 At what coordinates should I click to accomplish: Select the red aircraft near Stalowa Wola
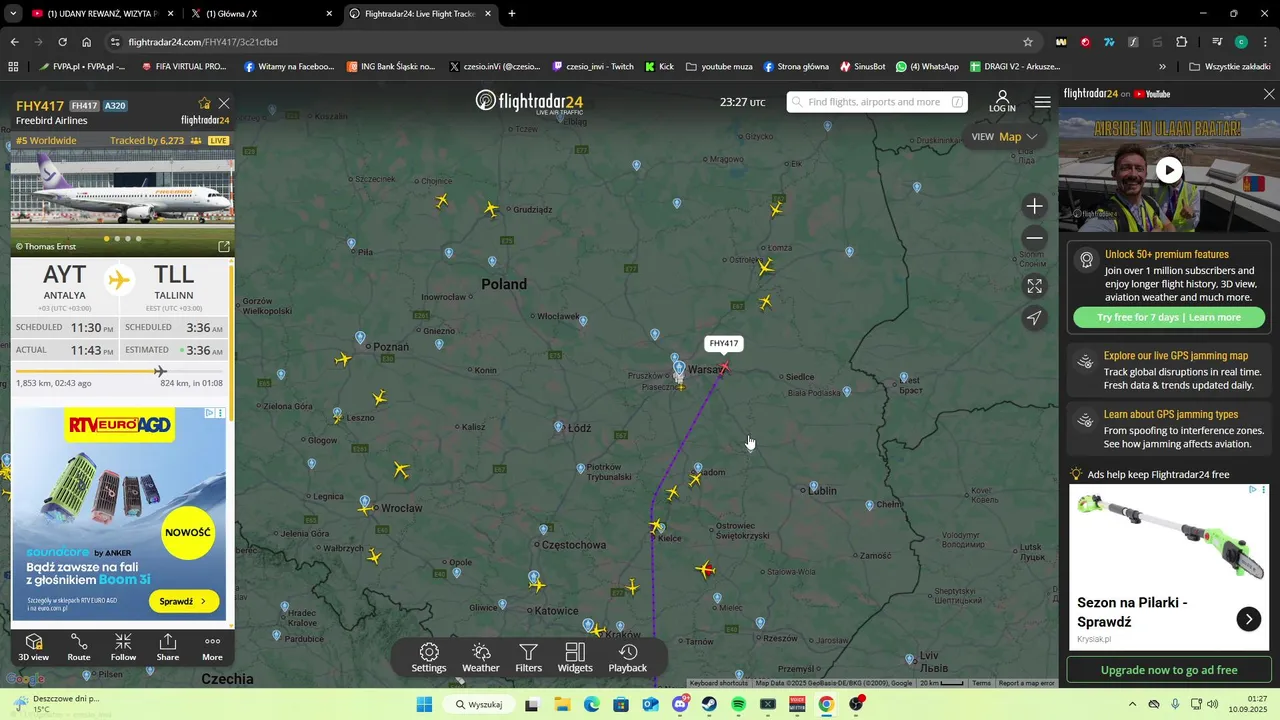[x=706, y=570]
